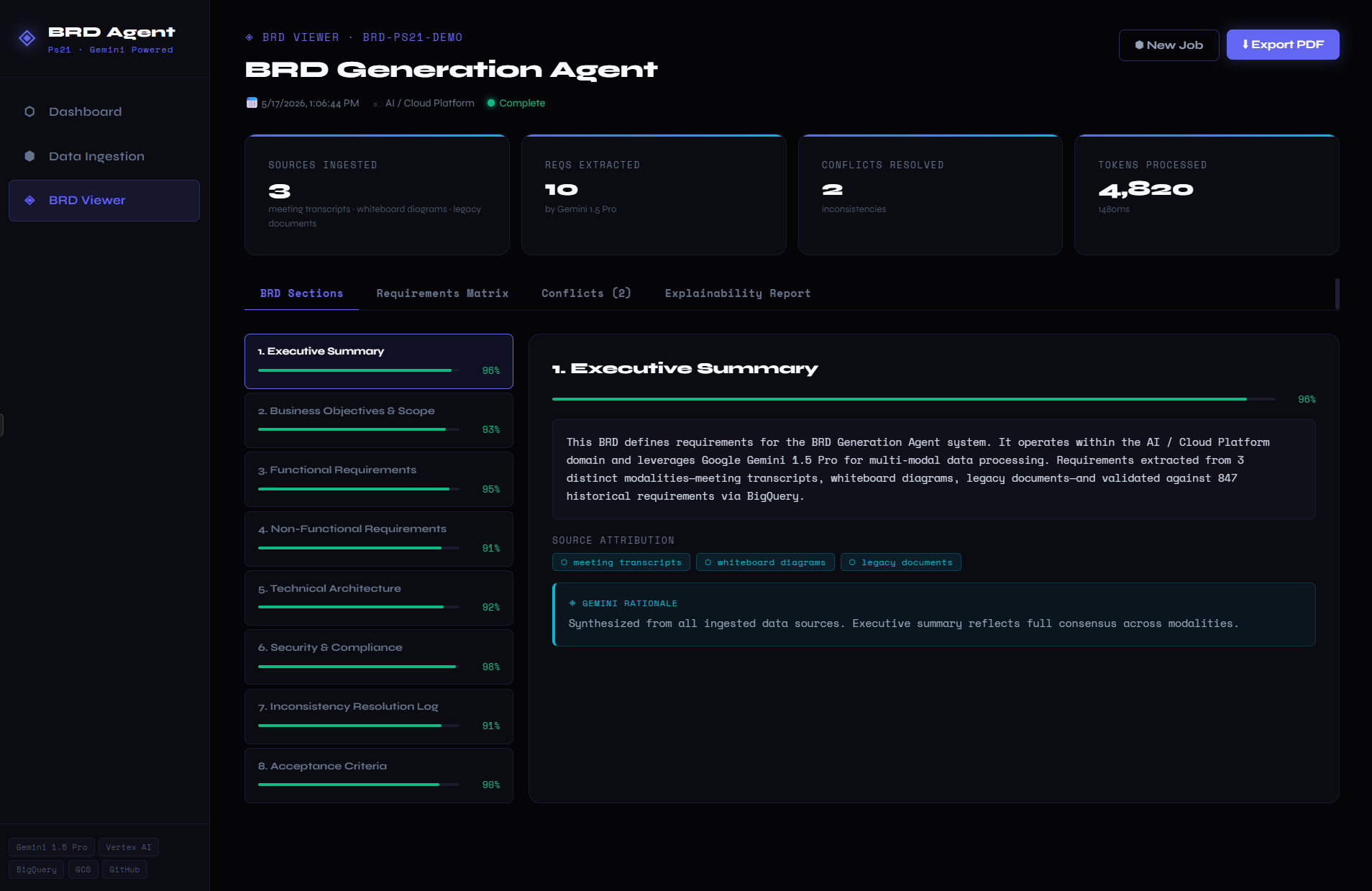Click the Acceptance Criteria 90% progress bar
Viewport: 1372px width, 891px height.
[358, 785]
